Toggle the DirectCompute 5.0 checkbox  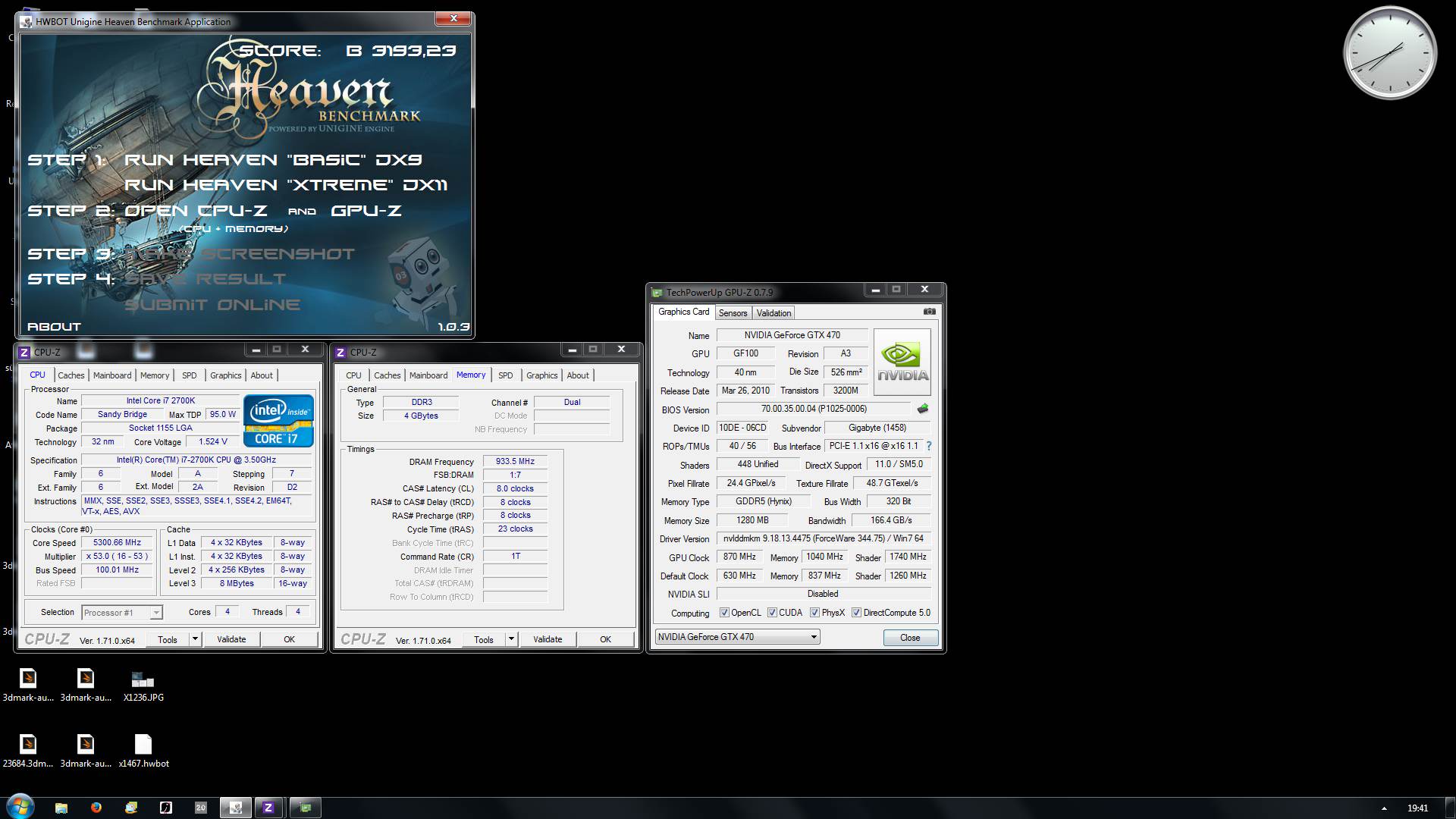click(x=856, y=613)
